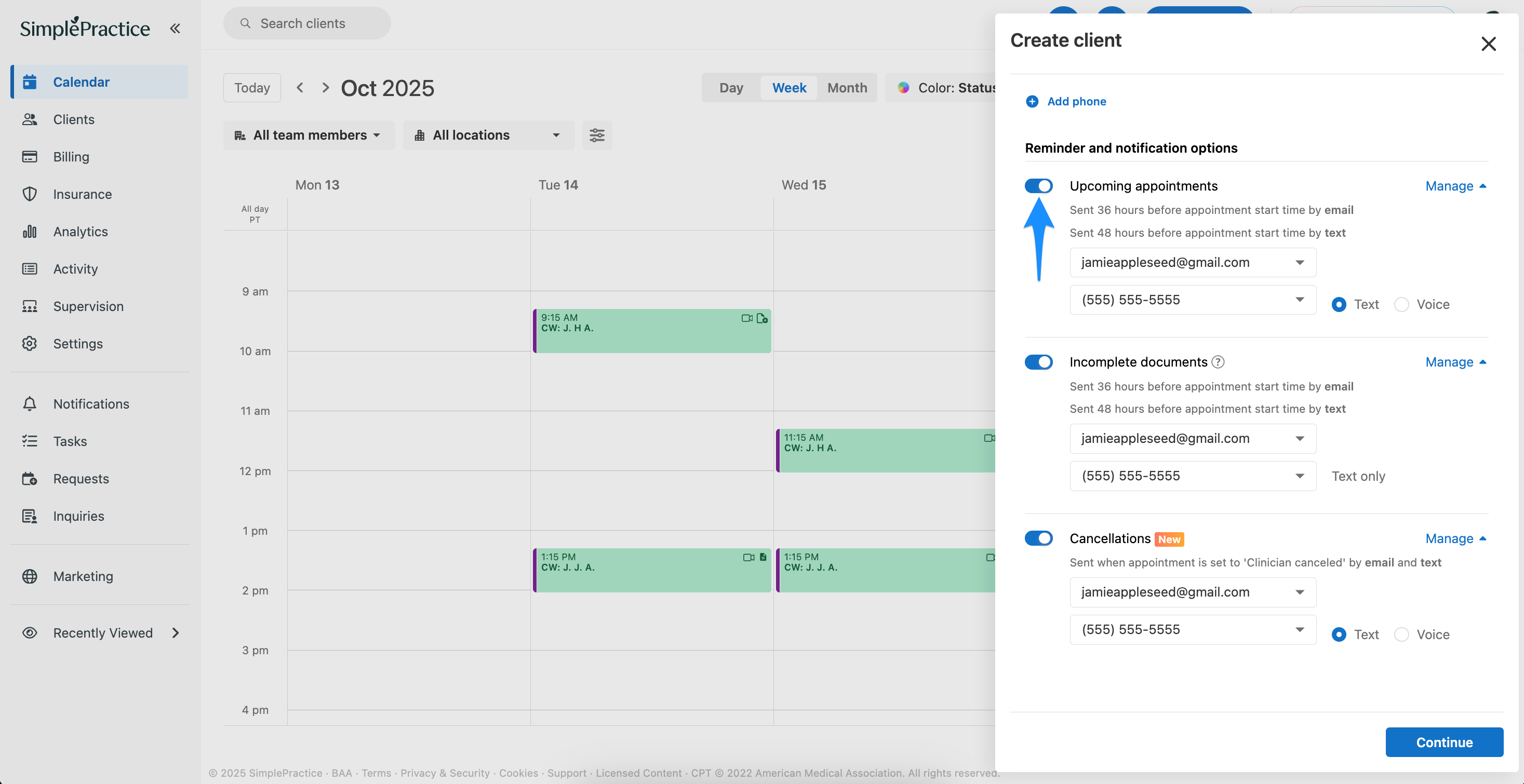
Task: Expand Recently Viewed chevron
Action: tap(175, 632)
